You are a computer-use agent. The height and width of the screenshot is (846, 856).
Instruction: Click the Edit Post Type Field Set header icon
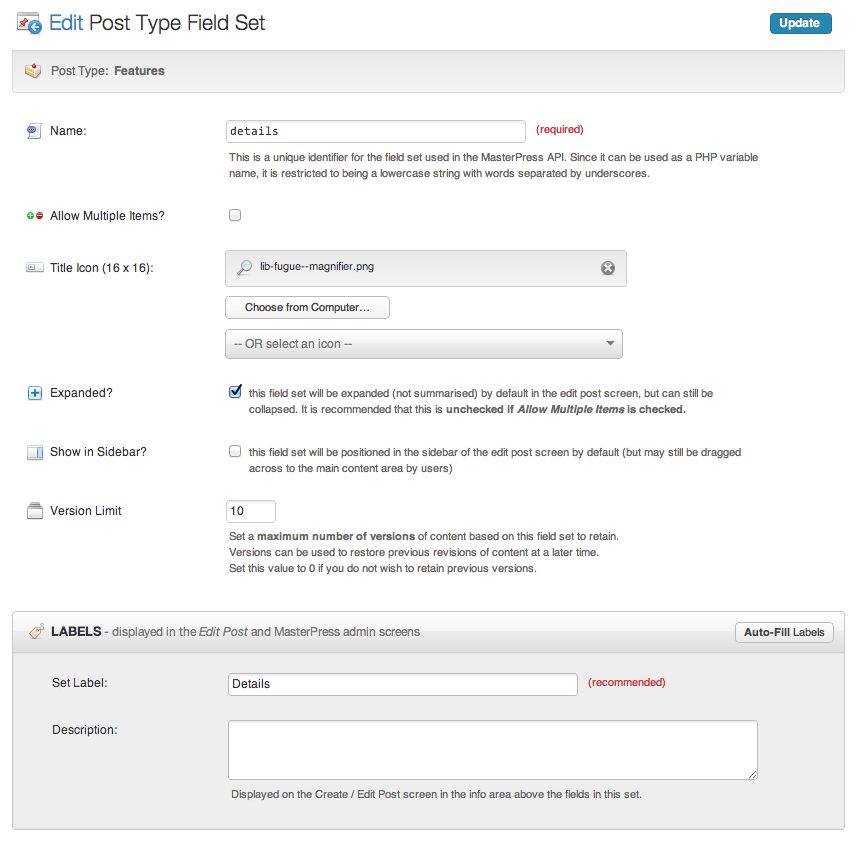pyautogui.click(x=29, y=23)
